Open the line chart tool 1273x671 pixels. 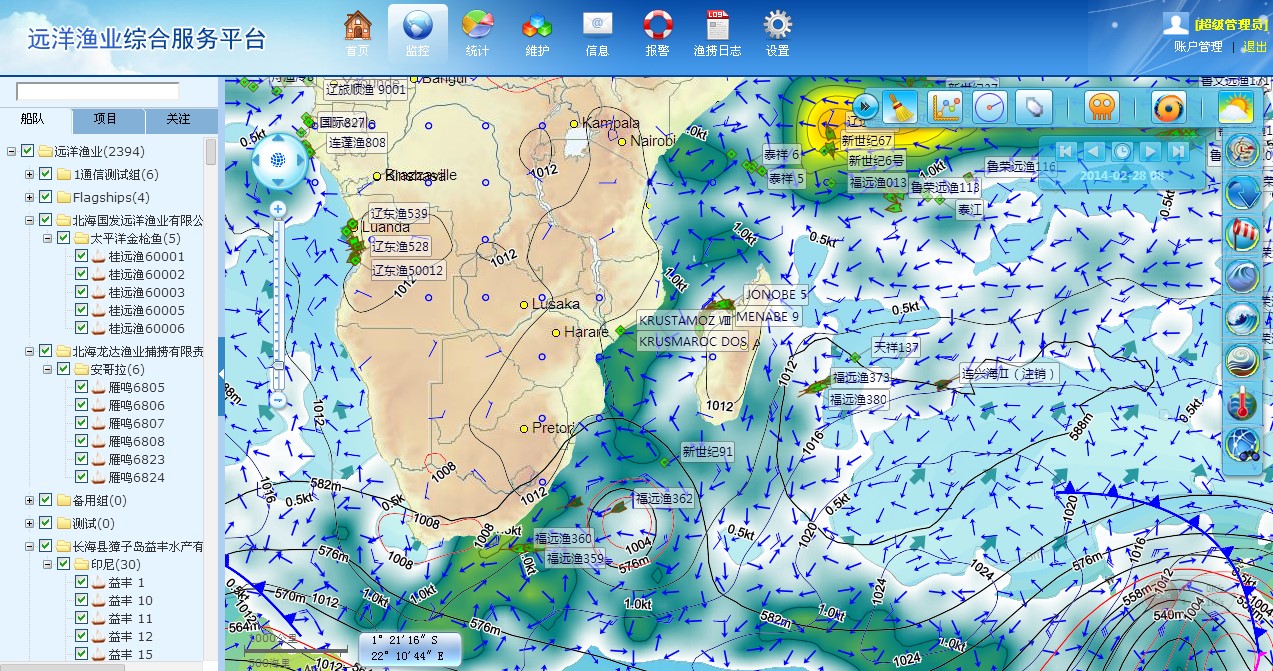tap(945, 107)
